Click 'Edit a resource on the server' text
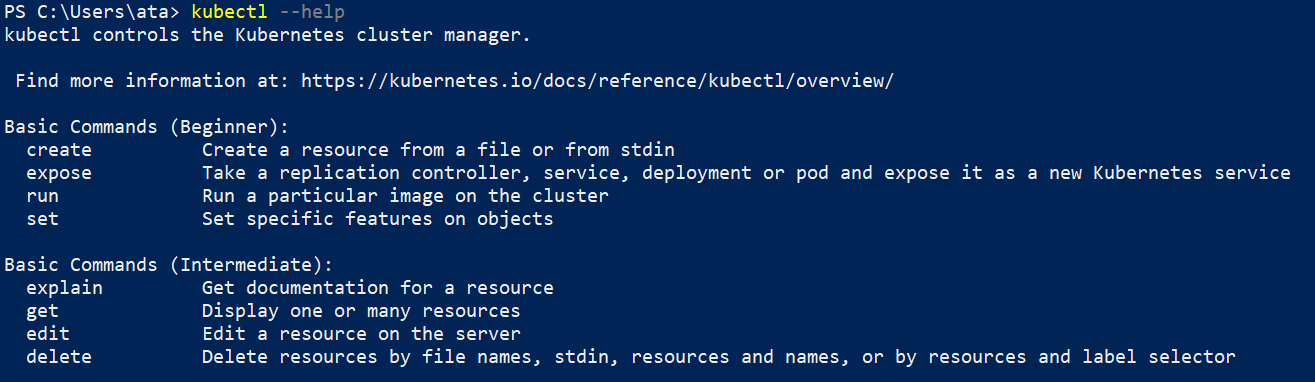Image resolution: width=1315 pixels, height=382 pixels. 361,334
